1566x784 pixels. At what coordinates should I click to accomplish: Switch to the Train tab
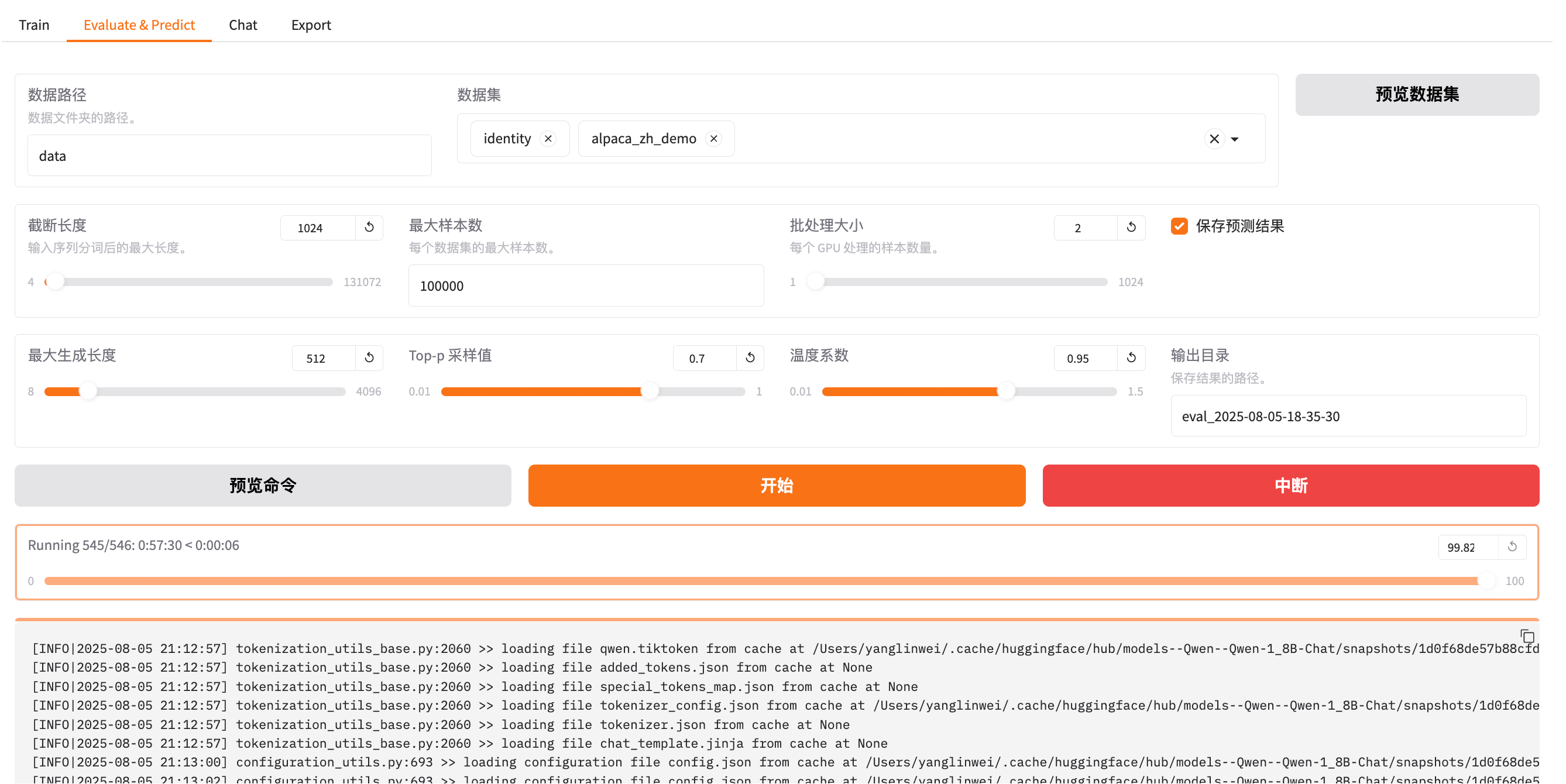click(x=34, y=25)
